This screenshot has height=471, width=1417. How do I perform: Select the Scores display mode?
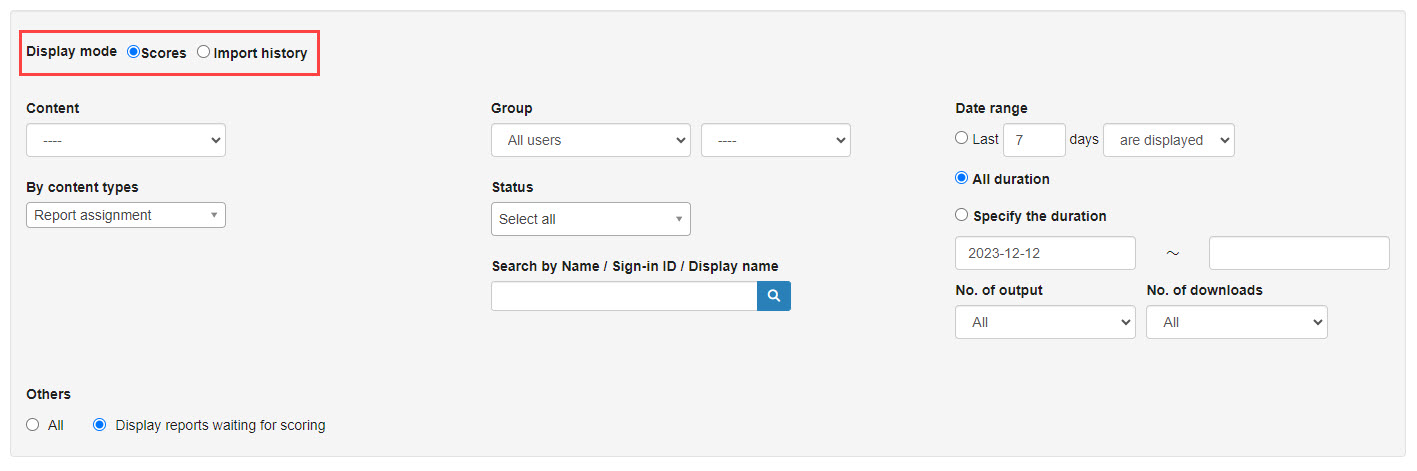(134, 52)
